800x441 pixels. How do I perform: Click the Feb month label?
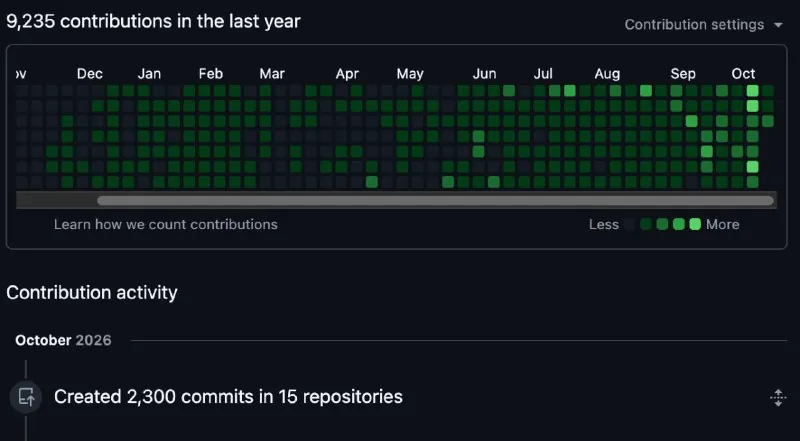[x=211, y=74]
